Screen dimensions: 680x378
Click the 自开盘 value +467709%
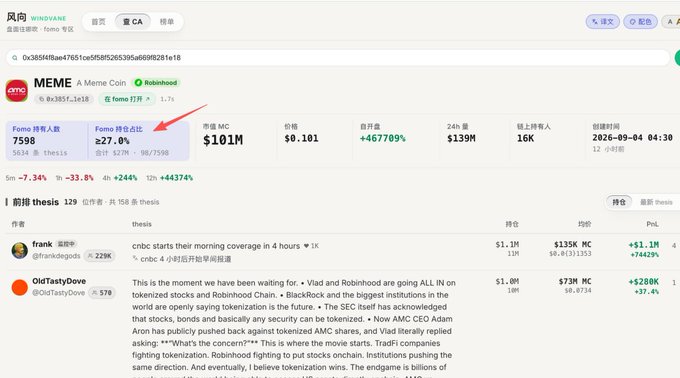(382, 138)
